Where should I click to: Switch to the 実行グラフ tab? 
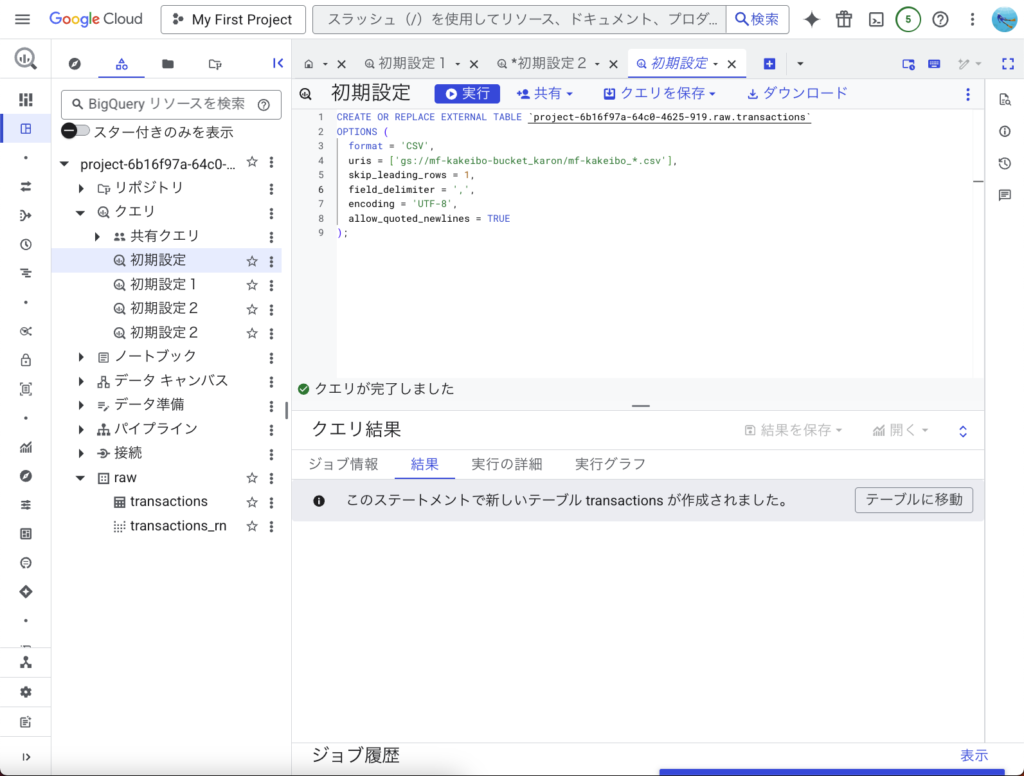(610, 464)
